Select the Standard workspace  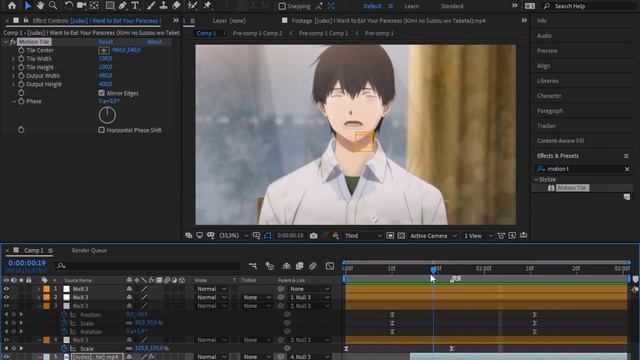(452, 6)
